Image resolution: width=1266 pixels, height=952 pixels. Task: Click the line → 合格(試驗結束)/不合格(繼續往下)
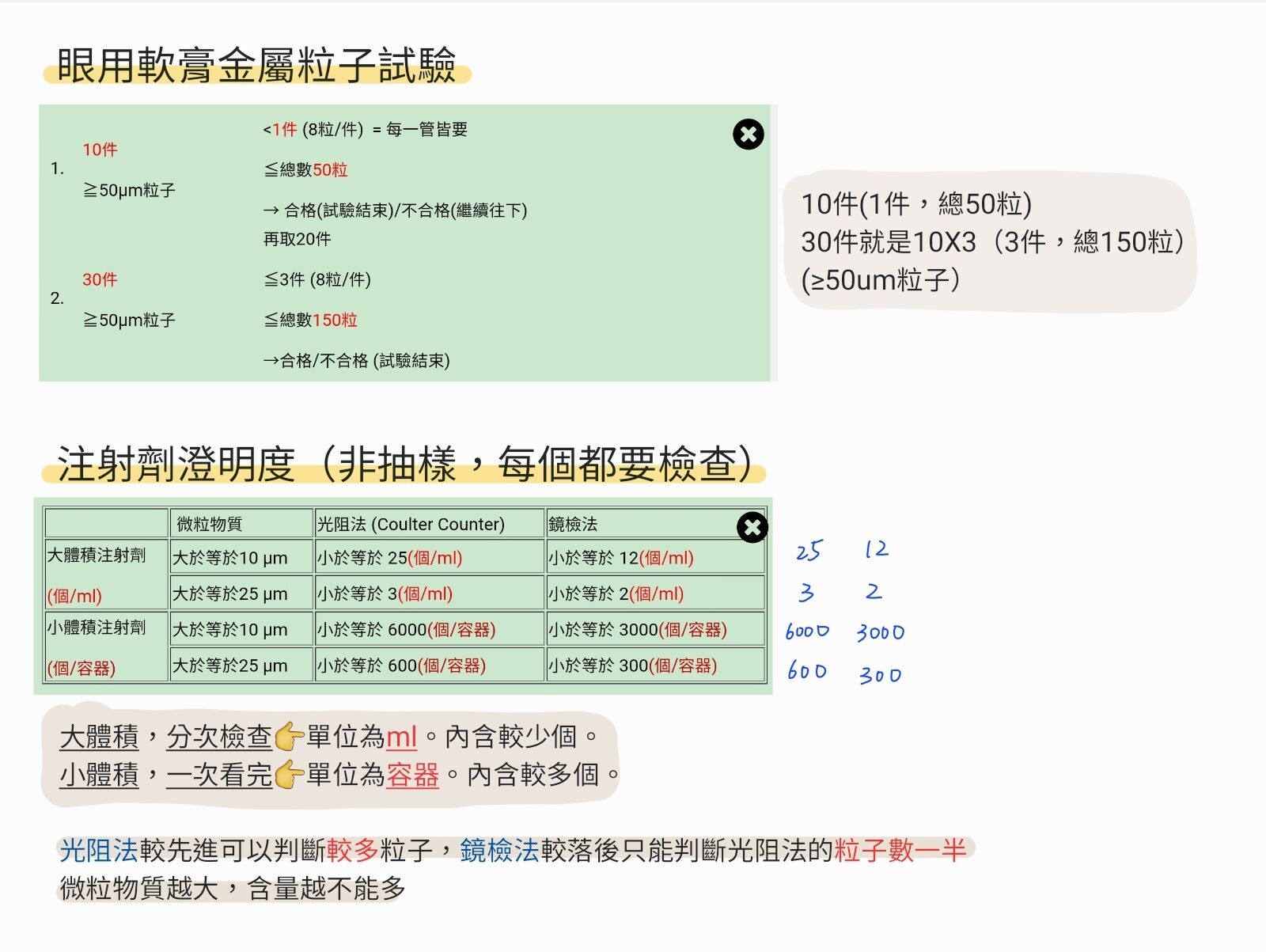(x=395, y=211)
